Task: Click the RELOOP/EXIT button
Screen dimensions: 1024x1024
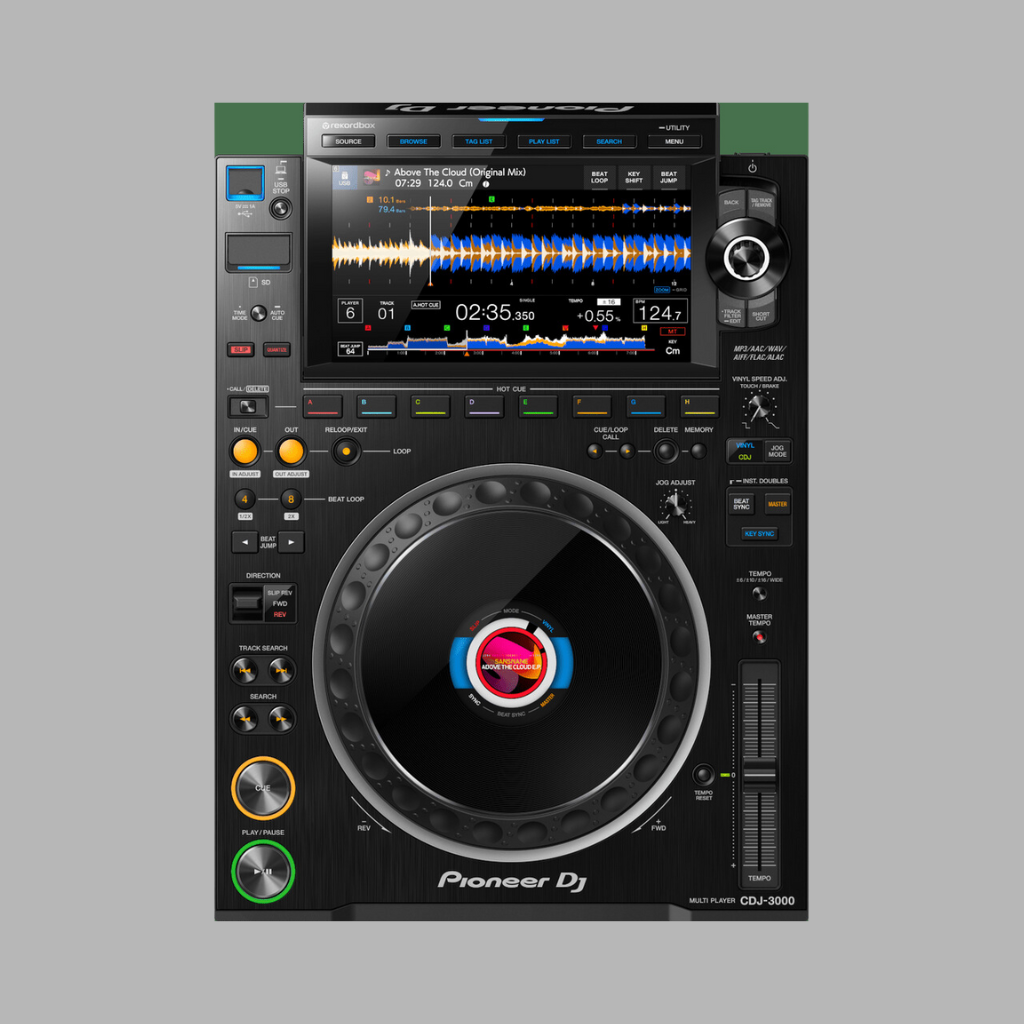Action: click(x=346, y=451)
